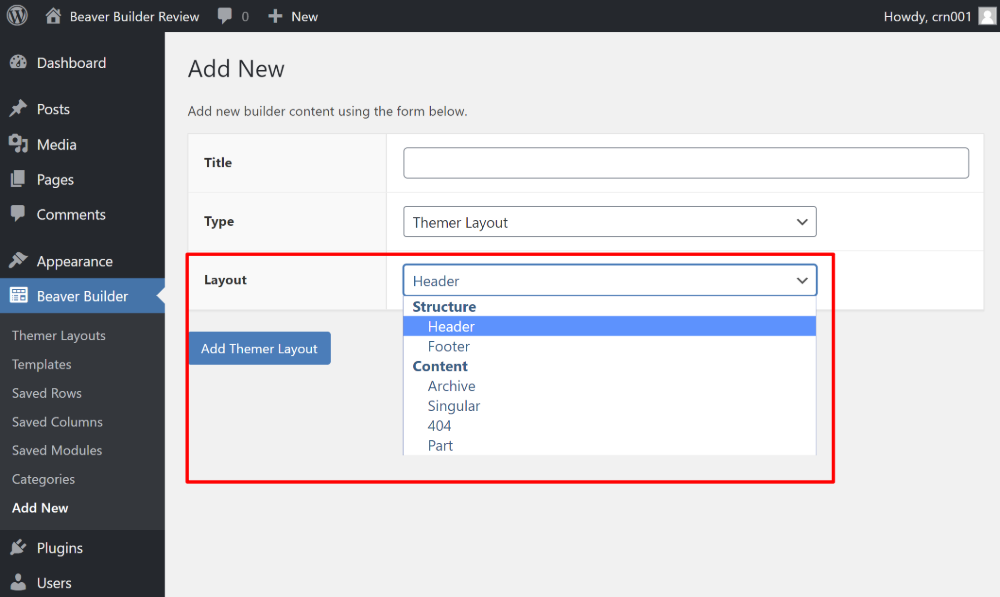Open the user avatar in admin bar

[x=987, y=16]
